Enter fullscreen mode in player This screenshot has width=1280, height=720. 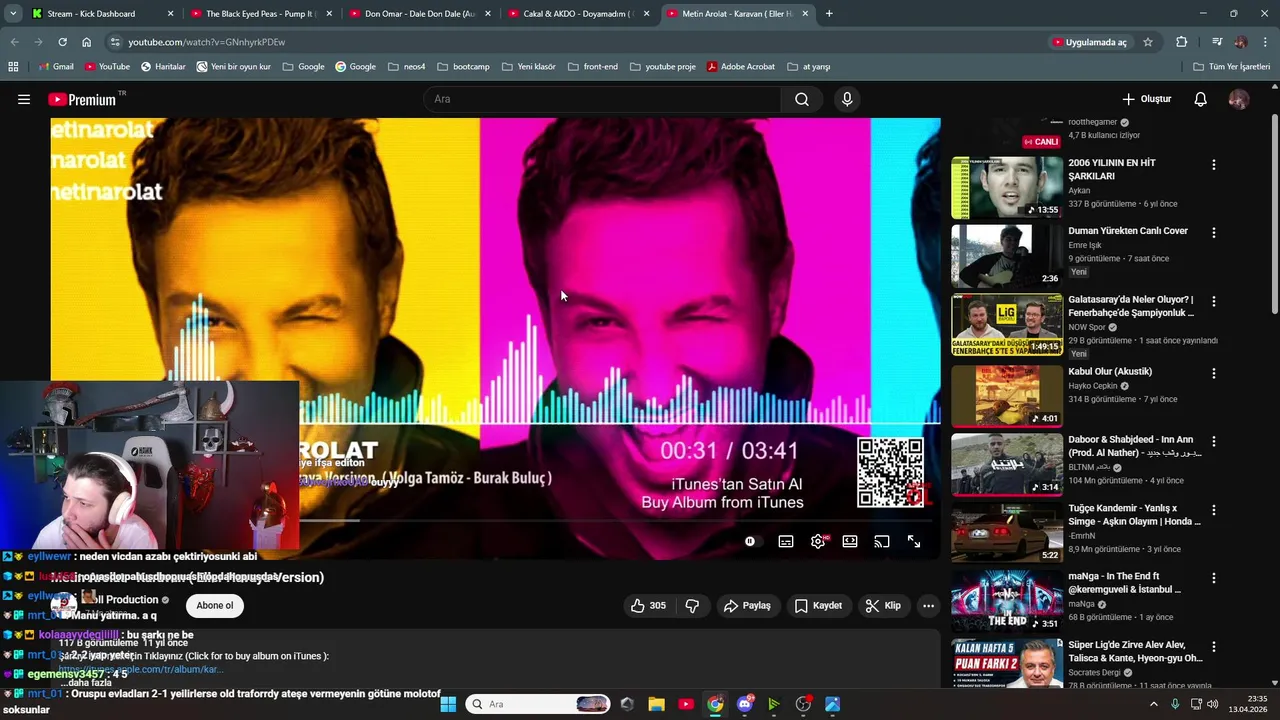(914, 541)
